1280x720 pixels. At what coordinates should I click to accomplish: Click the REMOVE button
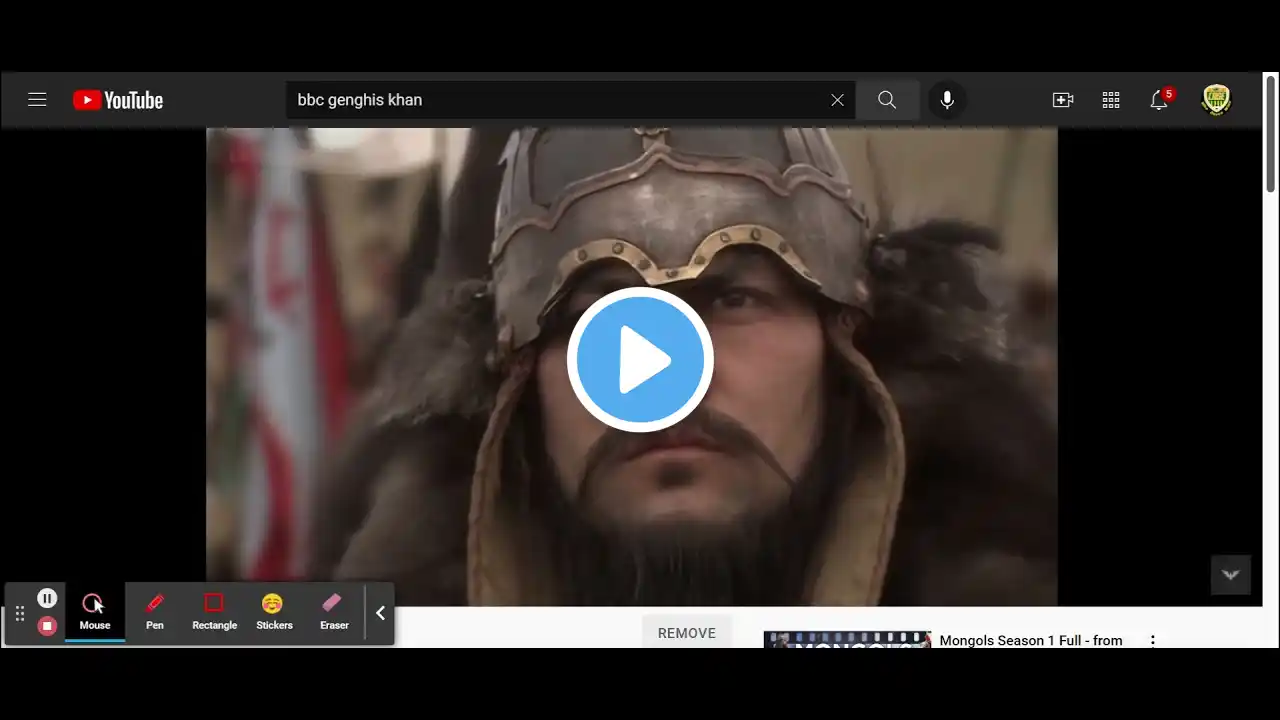click(x=687, y=633)
